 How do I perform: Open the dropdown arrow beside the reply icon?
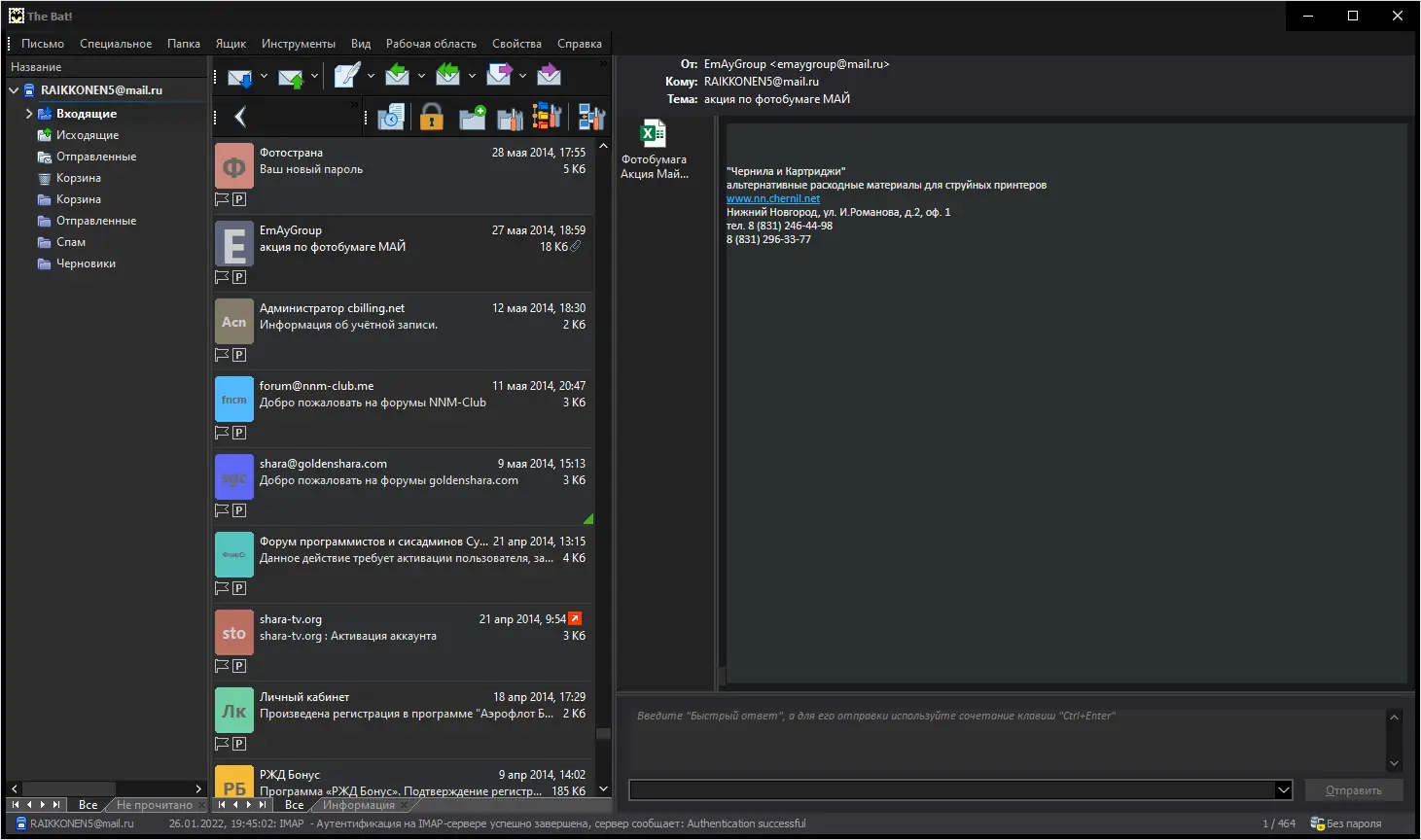tap(421, 76)
